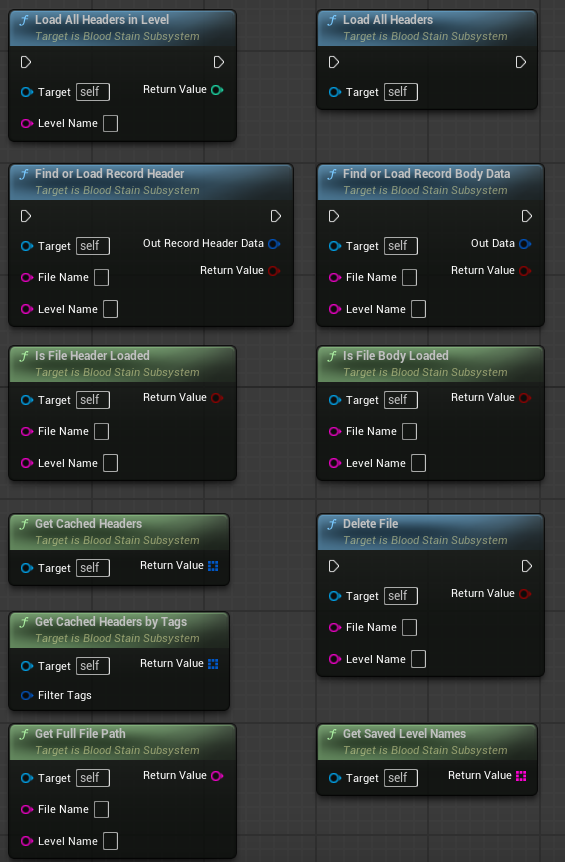The width and height of the screenshot is (565, 862).
Task: Click Filter Tags input pin
Action: pos(27,695)
